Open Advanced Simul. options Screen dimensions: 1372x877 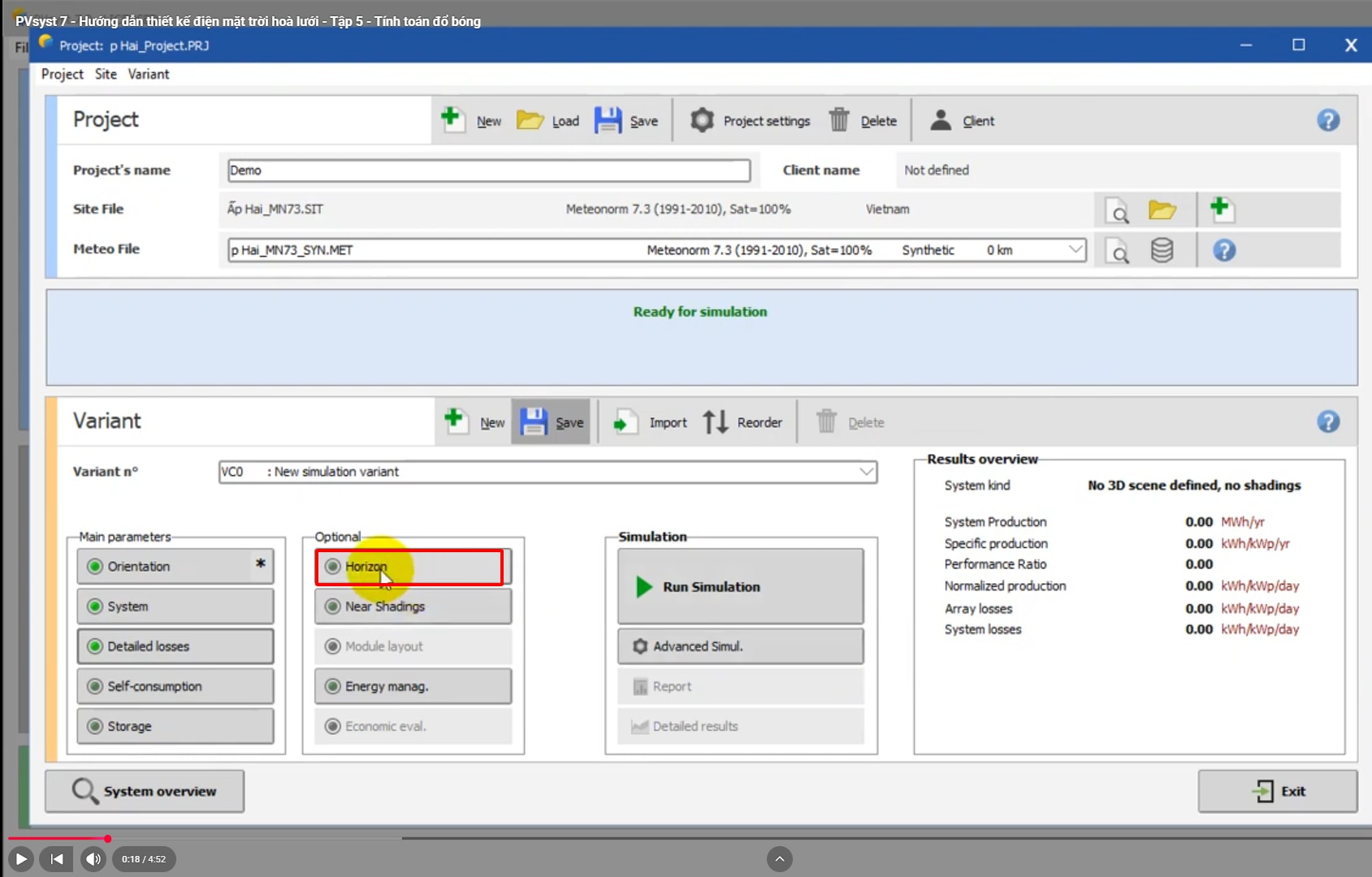pos(741,646)
